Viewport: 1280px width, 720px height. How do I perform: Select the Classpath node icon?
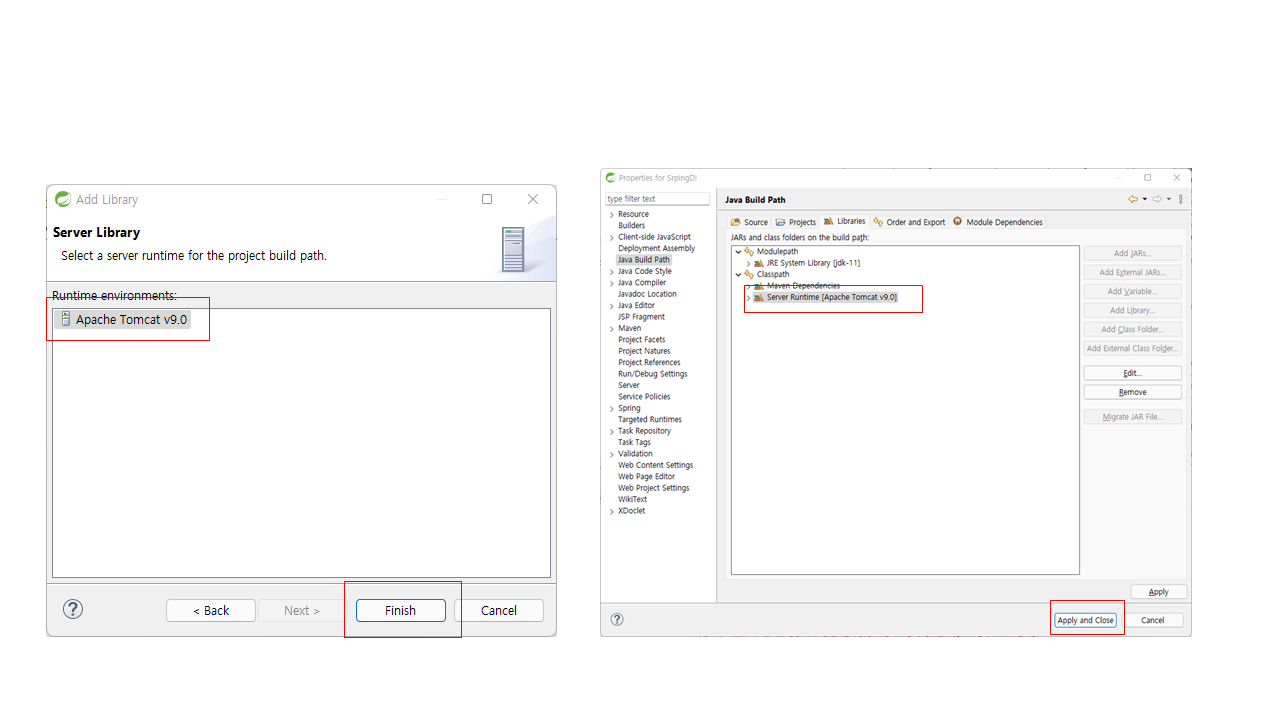[x=749, y=274]
